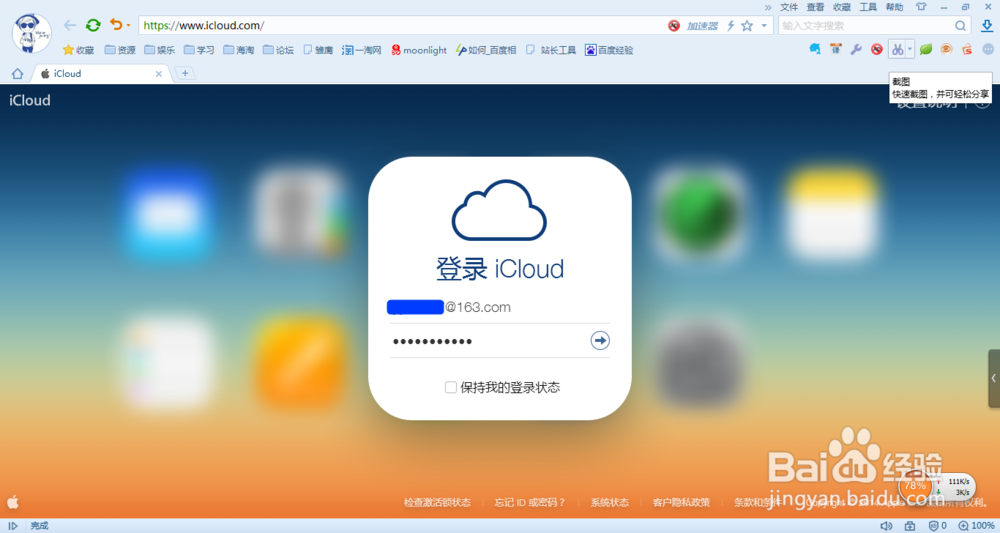Open the 海淘 bookmark folder
The height and width of the screenshot is (533, 1000).
click(239, 50)
